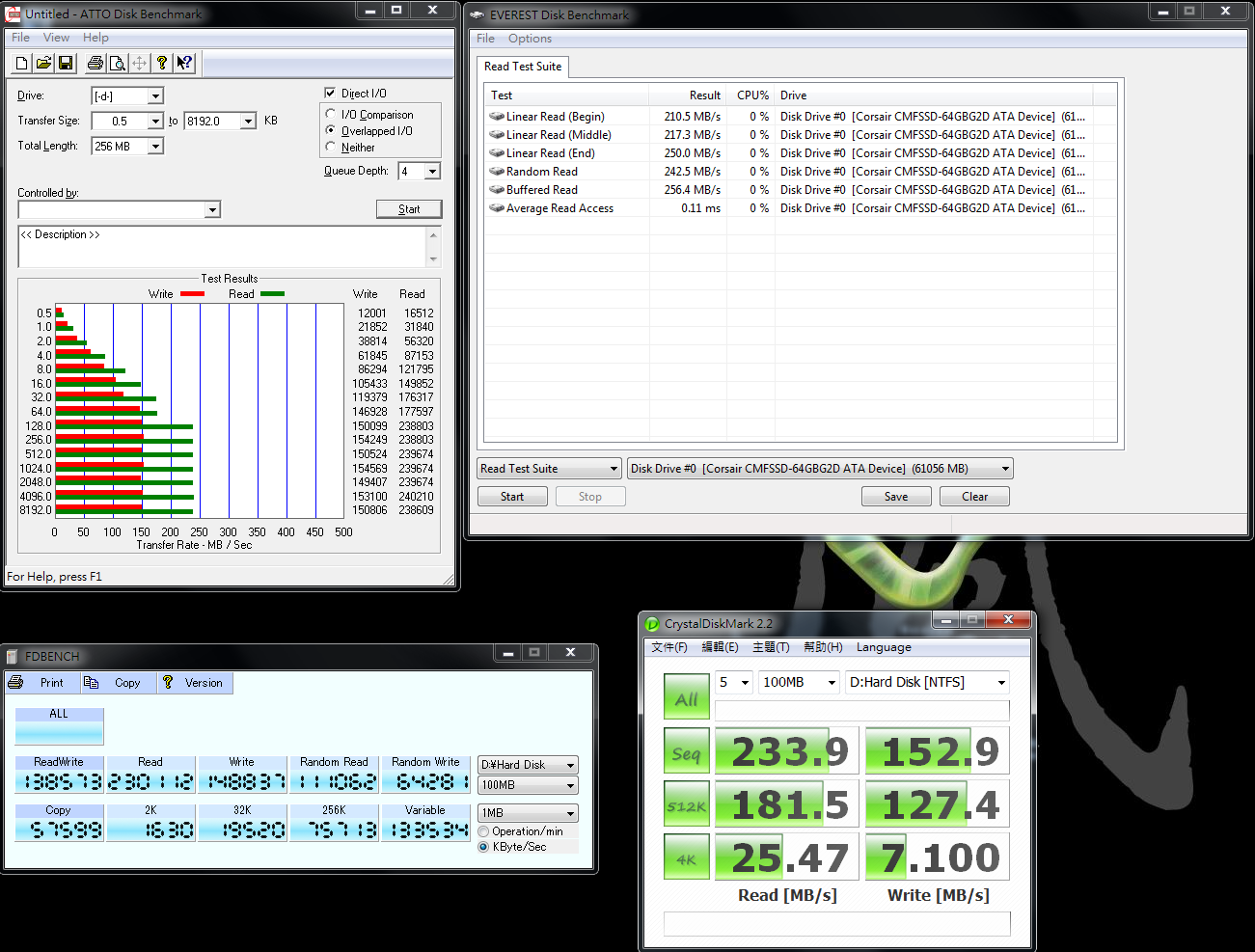Click the ALL button in FDBENCH
The height and width of the screenshot is (952, 1255).
click(x=59, y=725)
